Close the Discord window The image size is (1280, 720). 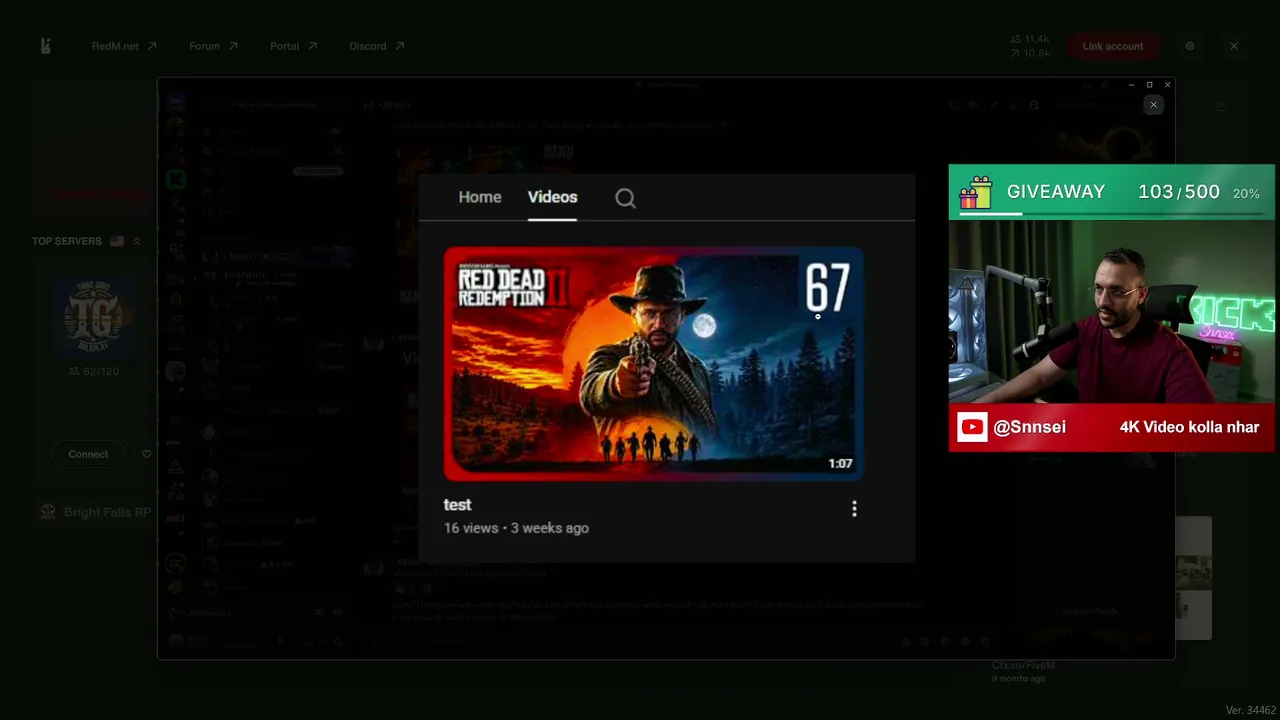point(1167,85)
